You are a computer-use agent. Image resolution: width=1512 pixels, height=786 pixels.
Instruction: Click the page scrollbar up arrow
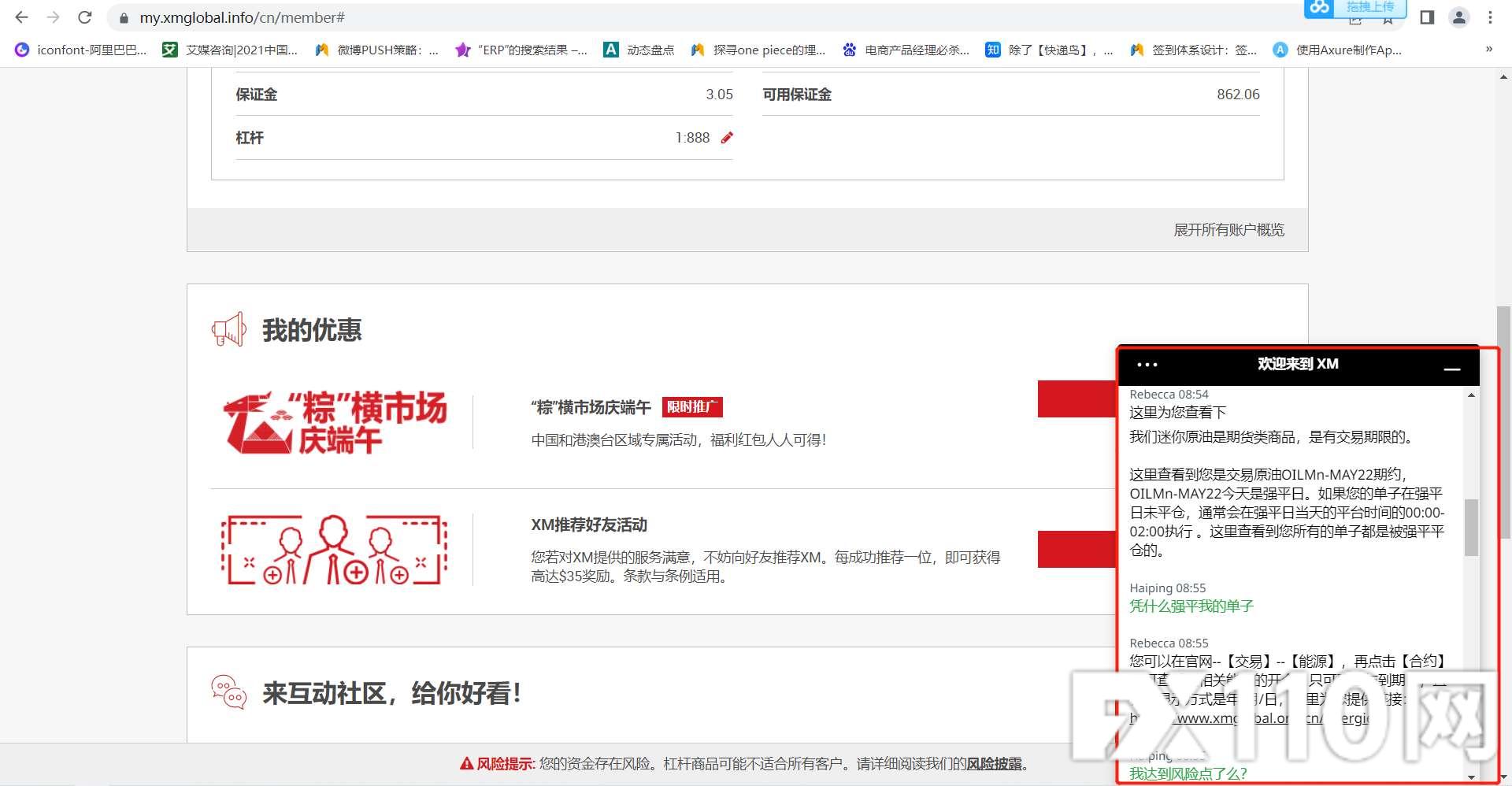(x=1504, y=77)
